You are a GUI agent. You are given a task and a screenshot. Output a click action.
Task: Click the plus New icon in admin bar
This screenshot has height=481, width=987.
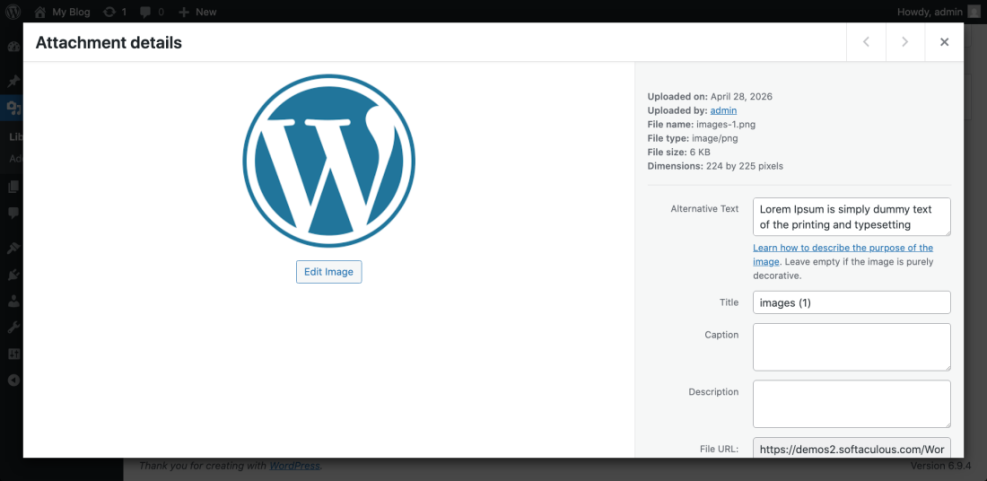(x=183, y=11)
